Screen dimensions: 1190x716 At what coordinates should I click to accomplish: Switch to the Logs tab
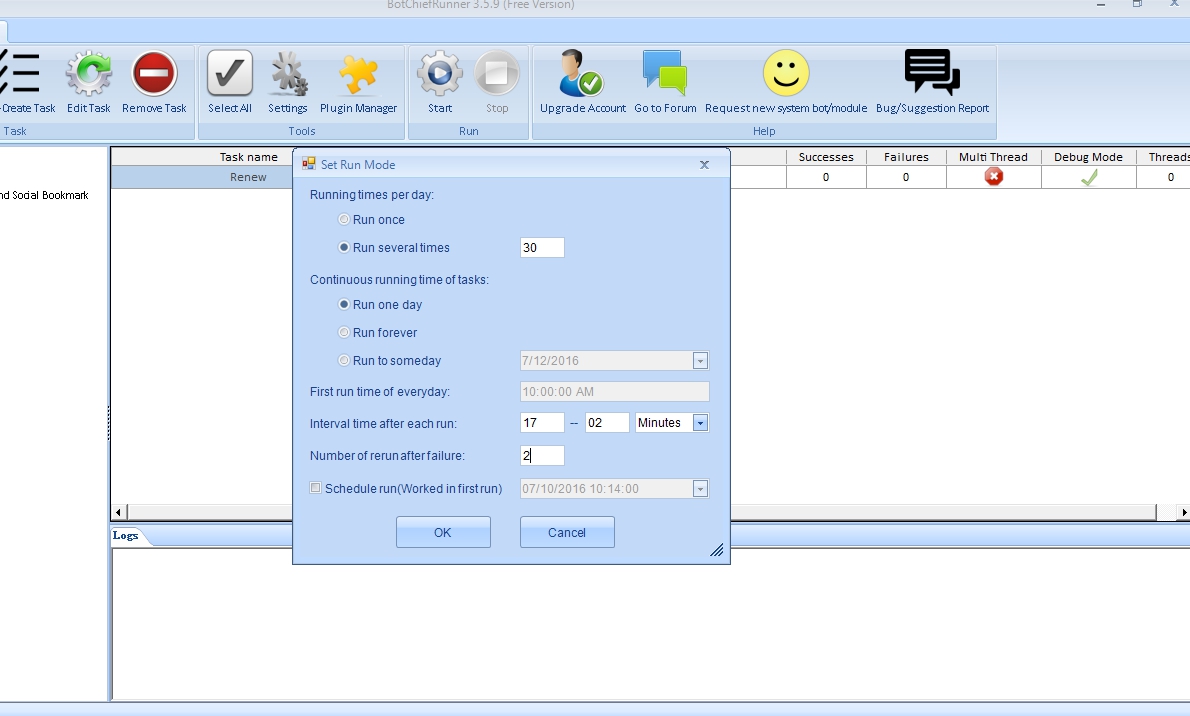pyautogui.click(x=126, y=536)
